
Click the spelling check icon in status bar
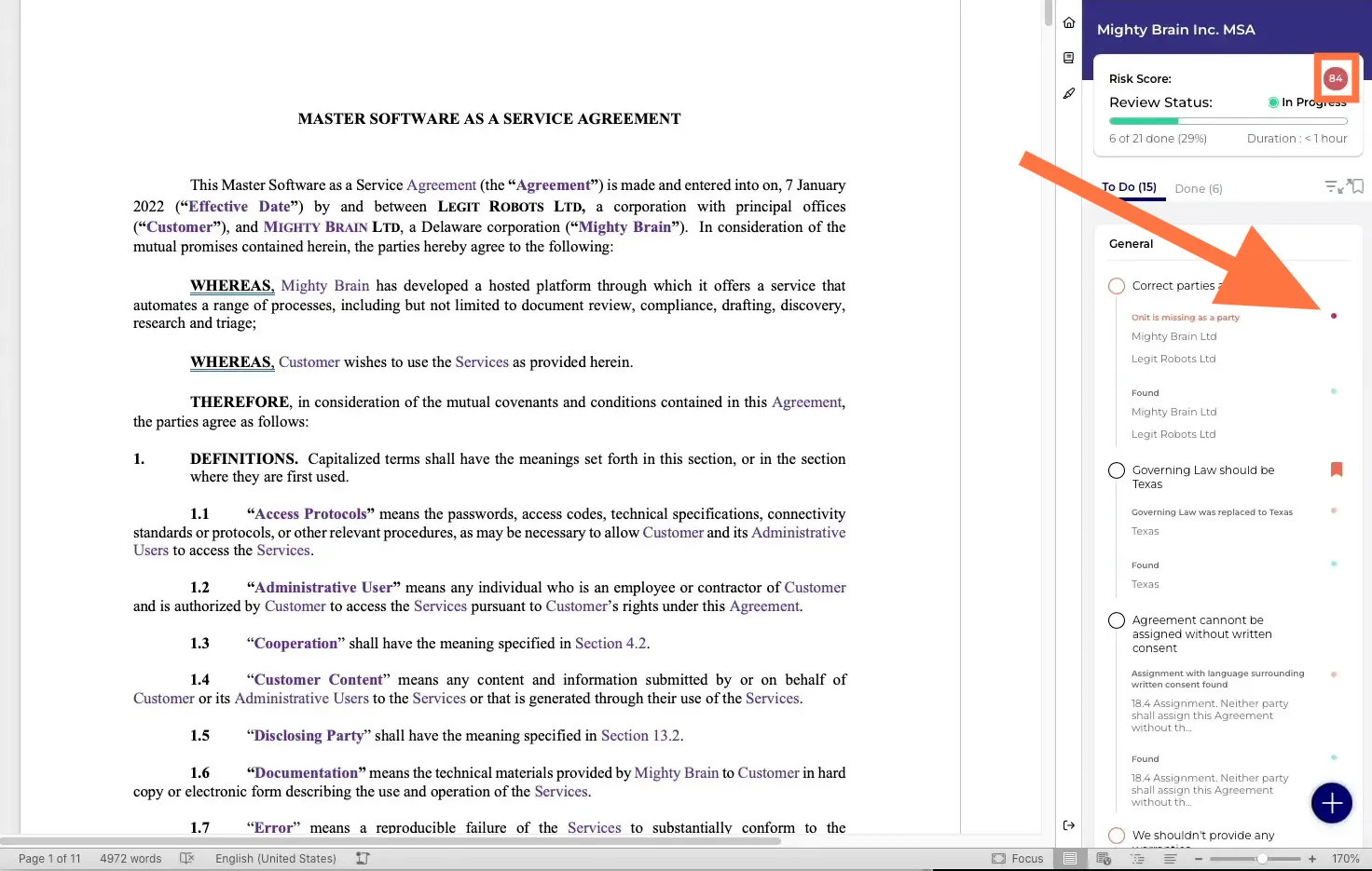[186, 859]
